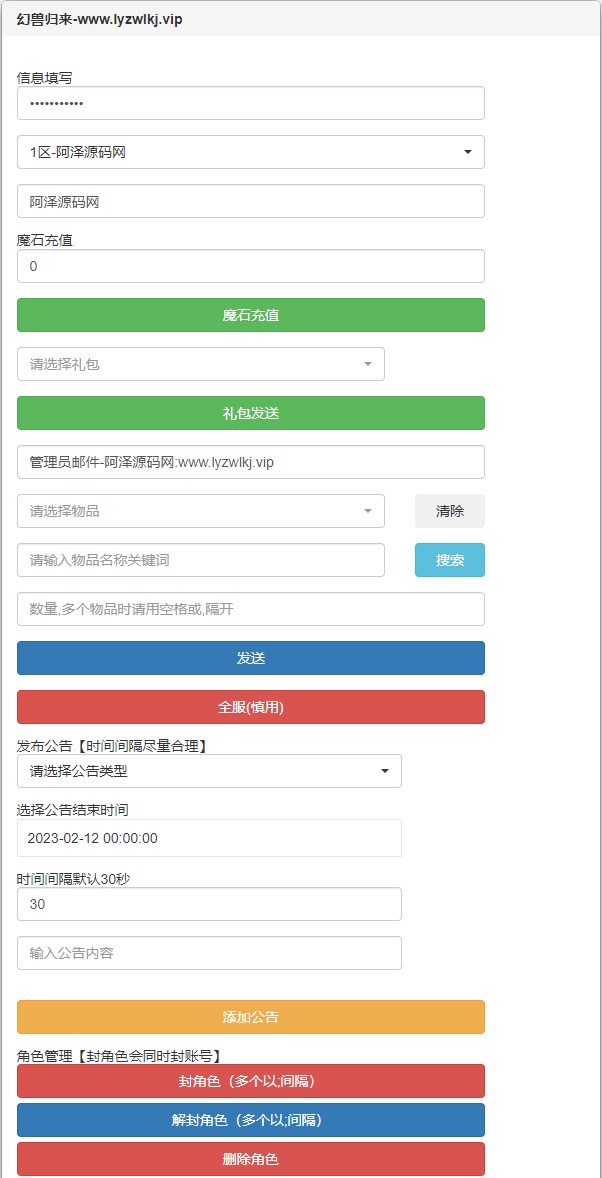Open the 请选择物品 item dropdown

tap(200, 511)
